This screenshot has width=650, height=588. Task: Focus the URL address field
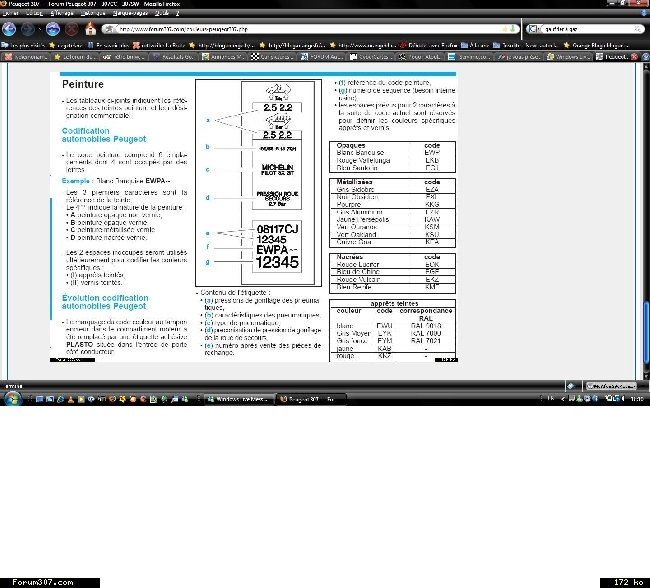pyautogui.click(x=309, y=29)
